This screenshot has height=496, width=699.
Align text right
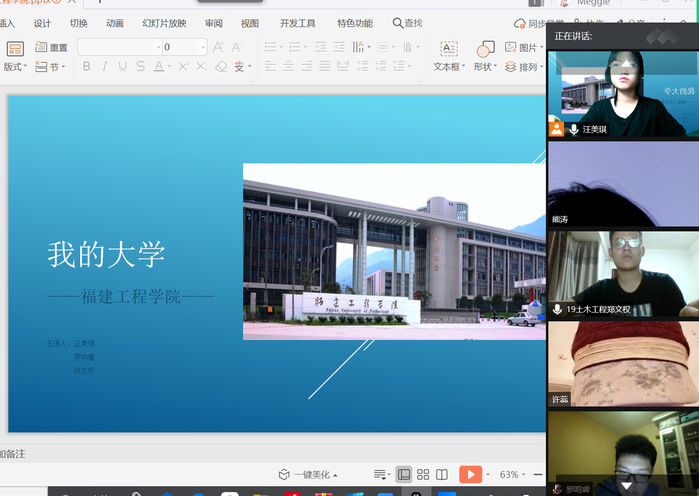[x=306, y=66]
